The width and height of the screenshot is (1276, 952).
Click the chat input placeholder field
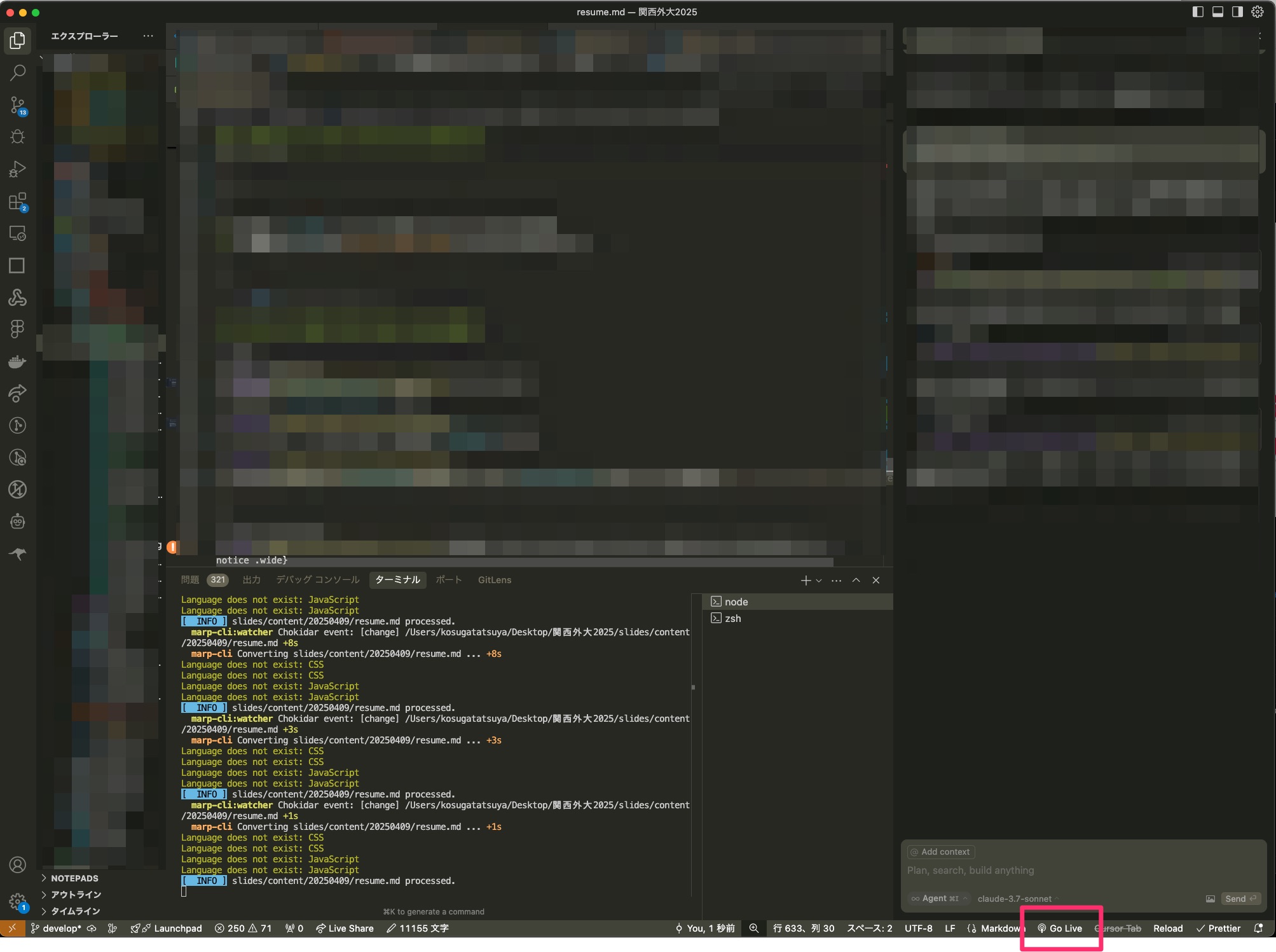tap(970, 871)
